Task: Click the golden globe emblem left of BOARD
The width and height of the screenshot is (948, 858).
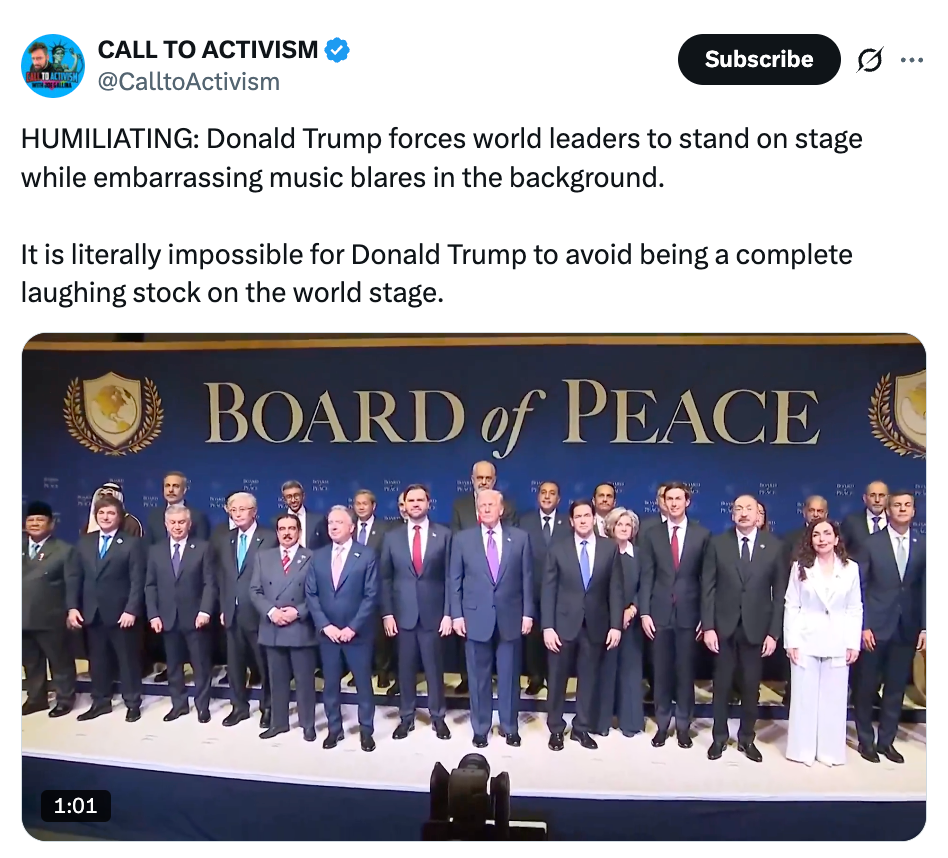Action: [x=113, y=412]
